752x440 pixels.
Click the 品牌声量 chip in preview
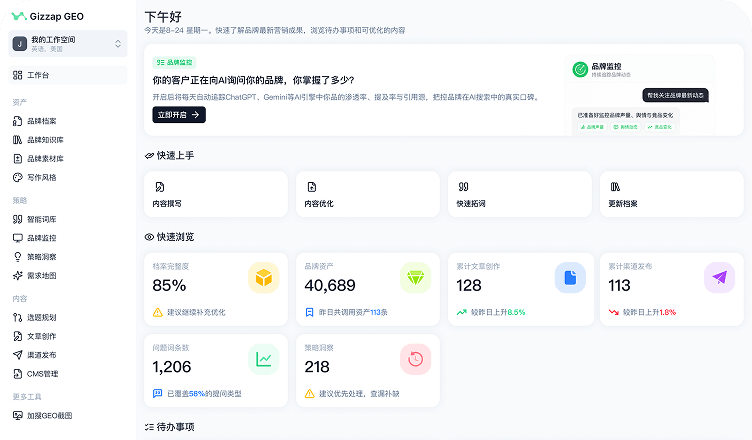click(x=592, y=127)
